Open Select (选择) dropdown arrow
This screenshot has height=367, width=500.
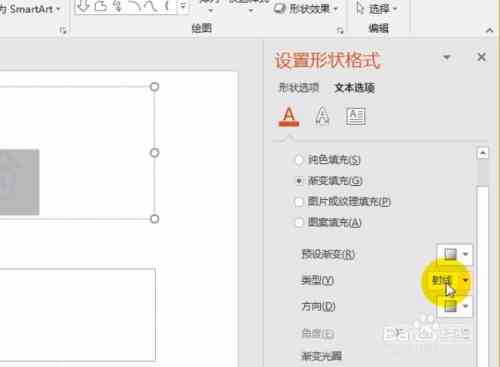point(395,9)
